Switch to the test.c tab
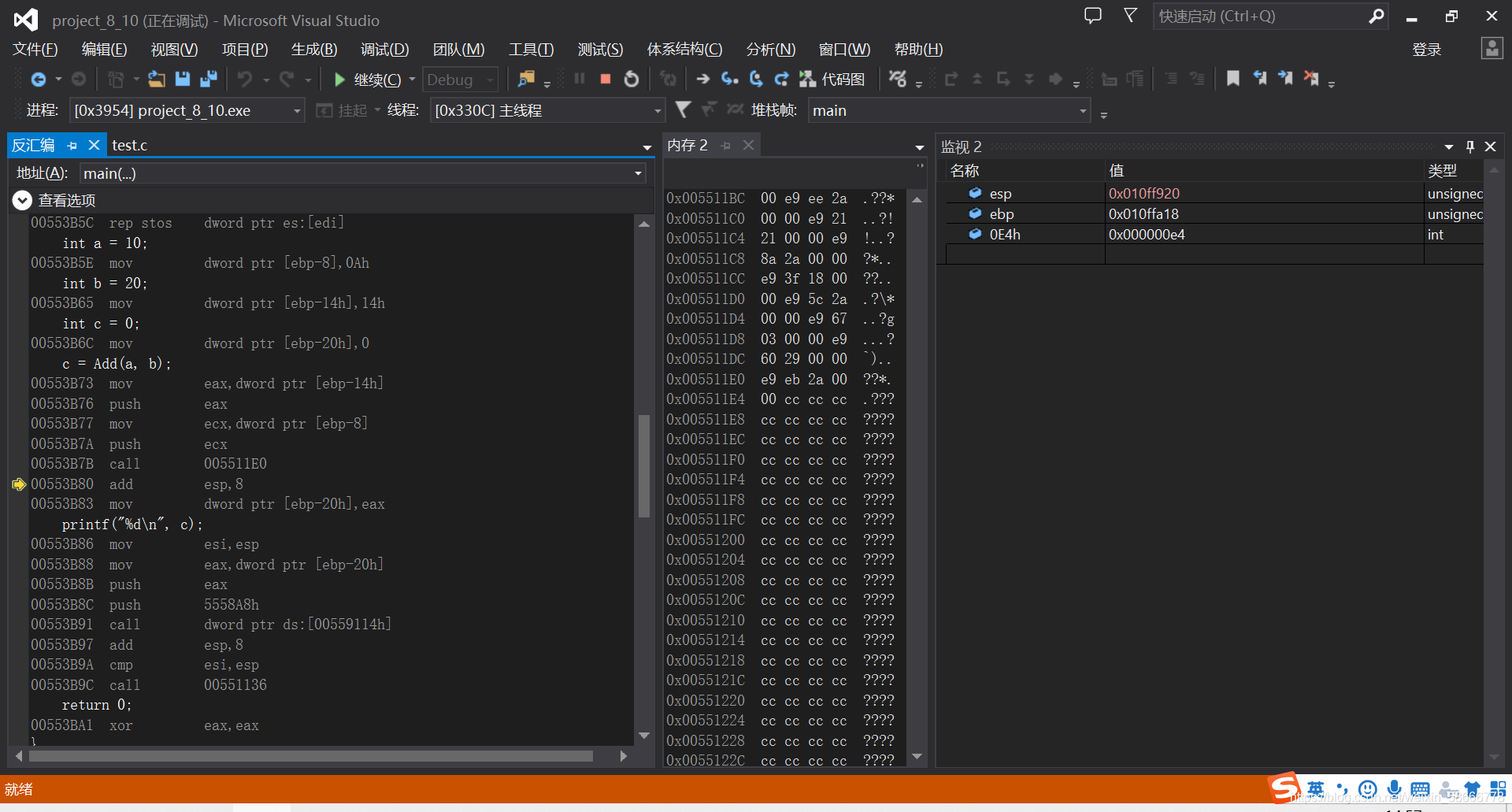1512x812 pixels. [x=129, y=146]
